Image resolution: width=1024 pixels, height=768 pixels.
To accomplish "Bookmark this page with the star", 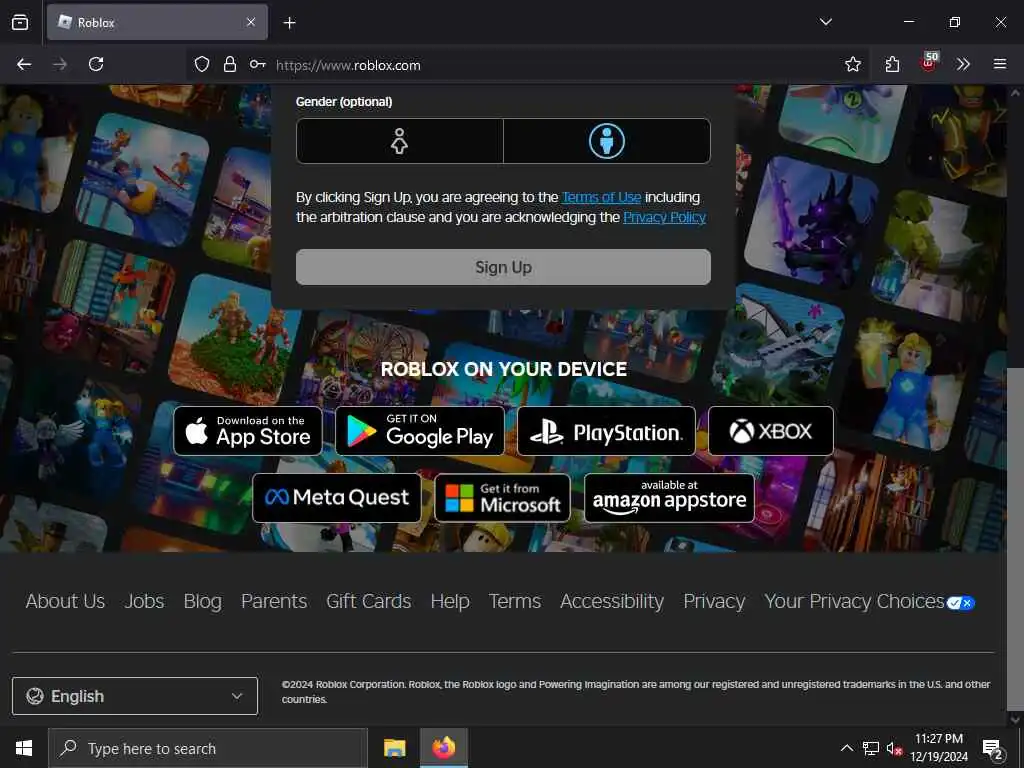I will pyautogui.click(x=852, y=64).
